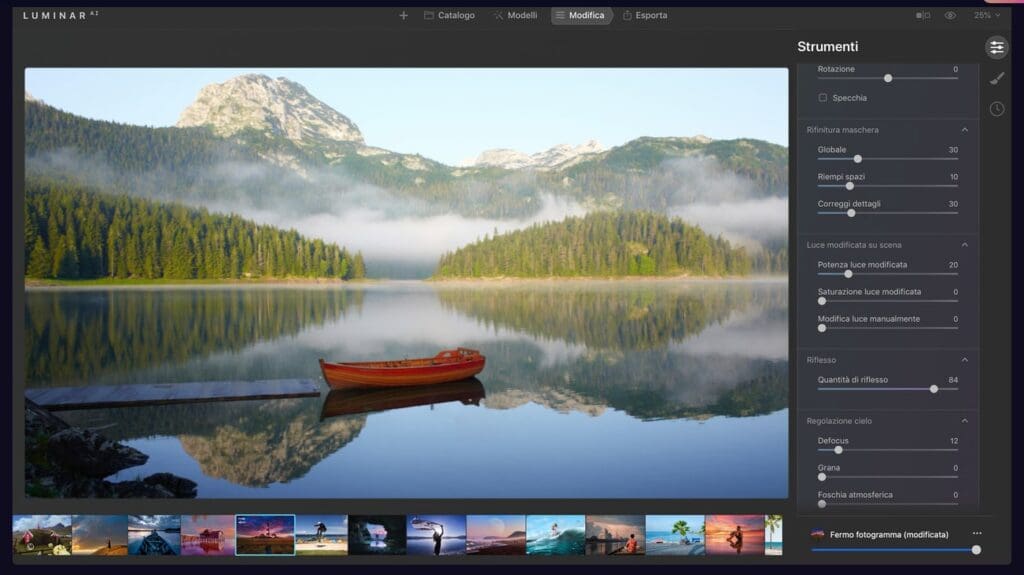
Task: Collapse the Rifinitura maschera section
Action: pos(965,129)
